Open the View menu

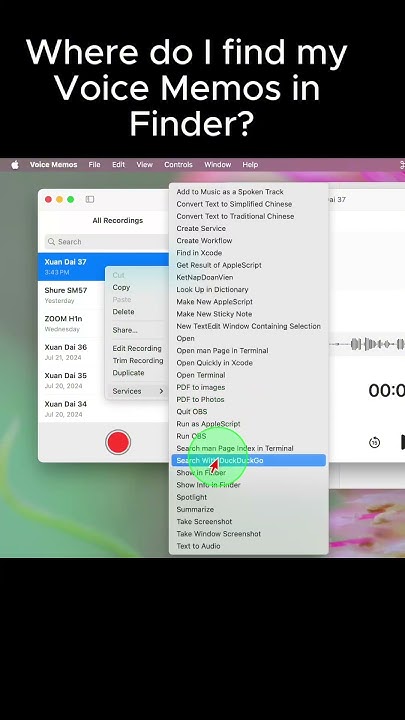coord(144,164)
